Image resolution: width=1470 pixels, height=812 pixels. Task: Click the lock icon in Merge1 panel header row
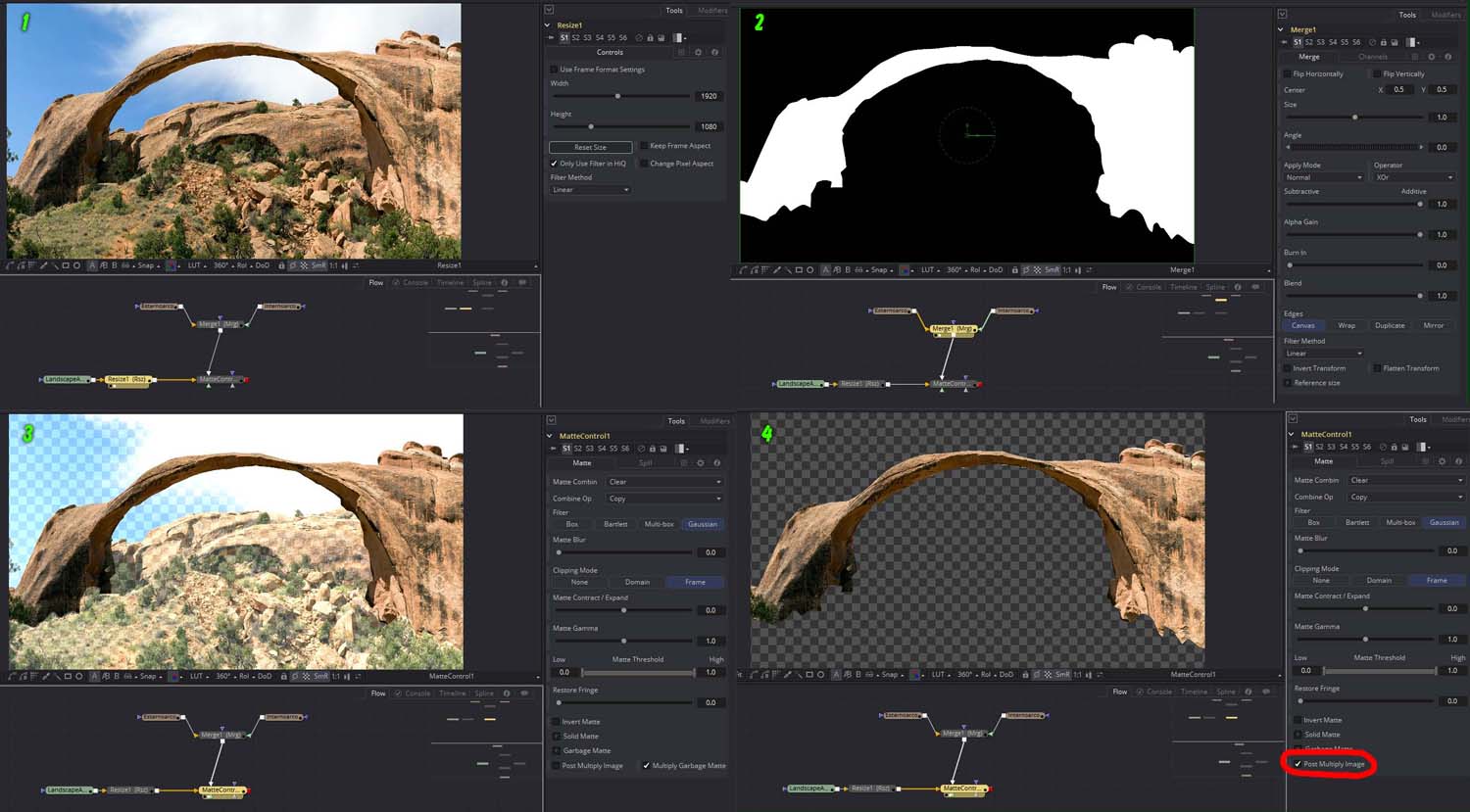pos(1384,43)
